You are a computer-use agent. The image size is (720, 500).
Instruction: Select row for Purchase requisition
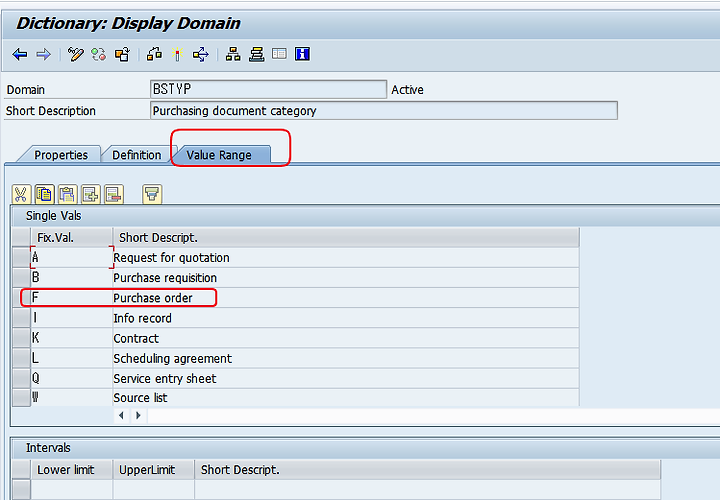pos(21,278)
